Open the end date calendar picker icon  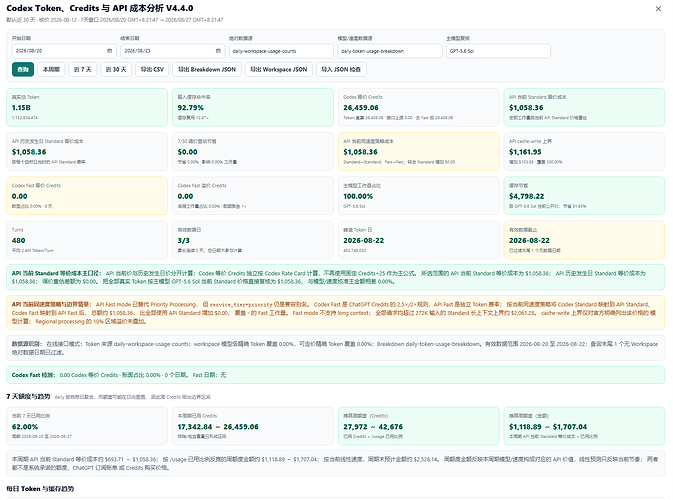point(218,51)
